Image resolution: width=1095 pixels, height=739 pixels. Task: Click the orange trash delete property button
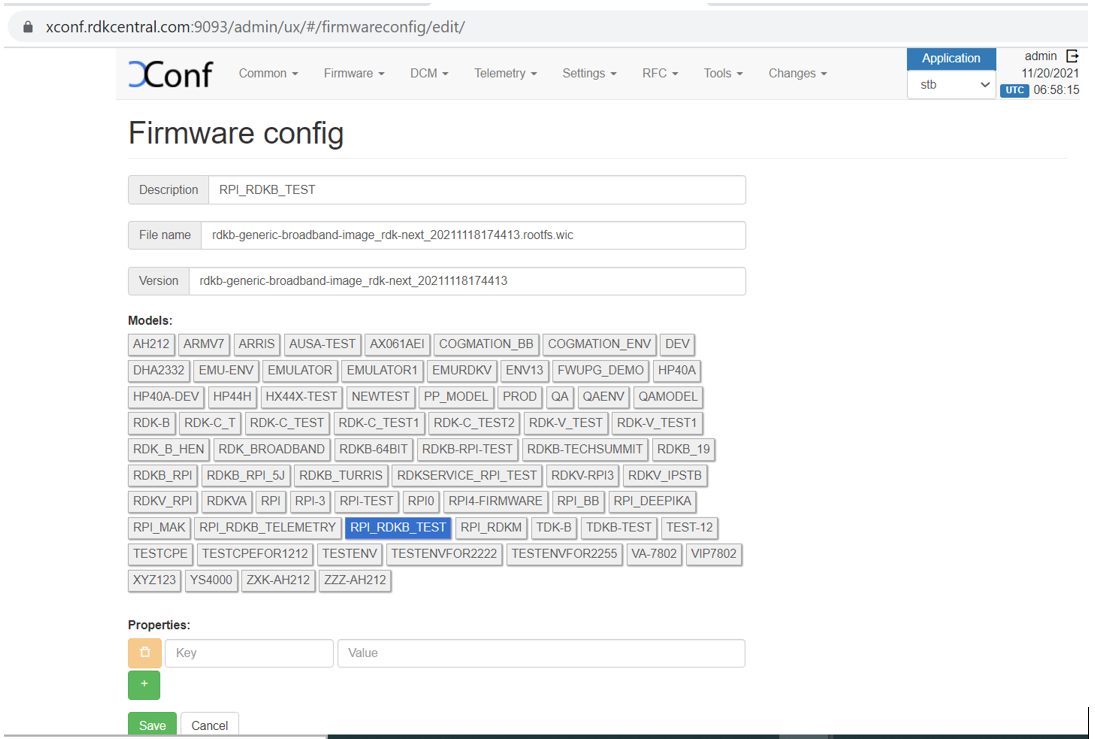[145, 653]
